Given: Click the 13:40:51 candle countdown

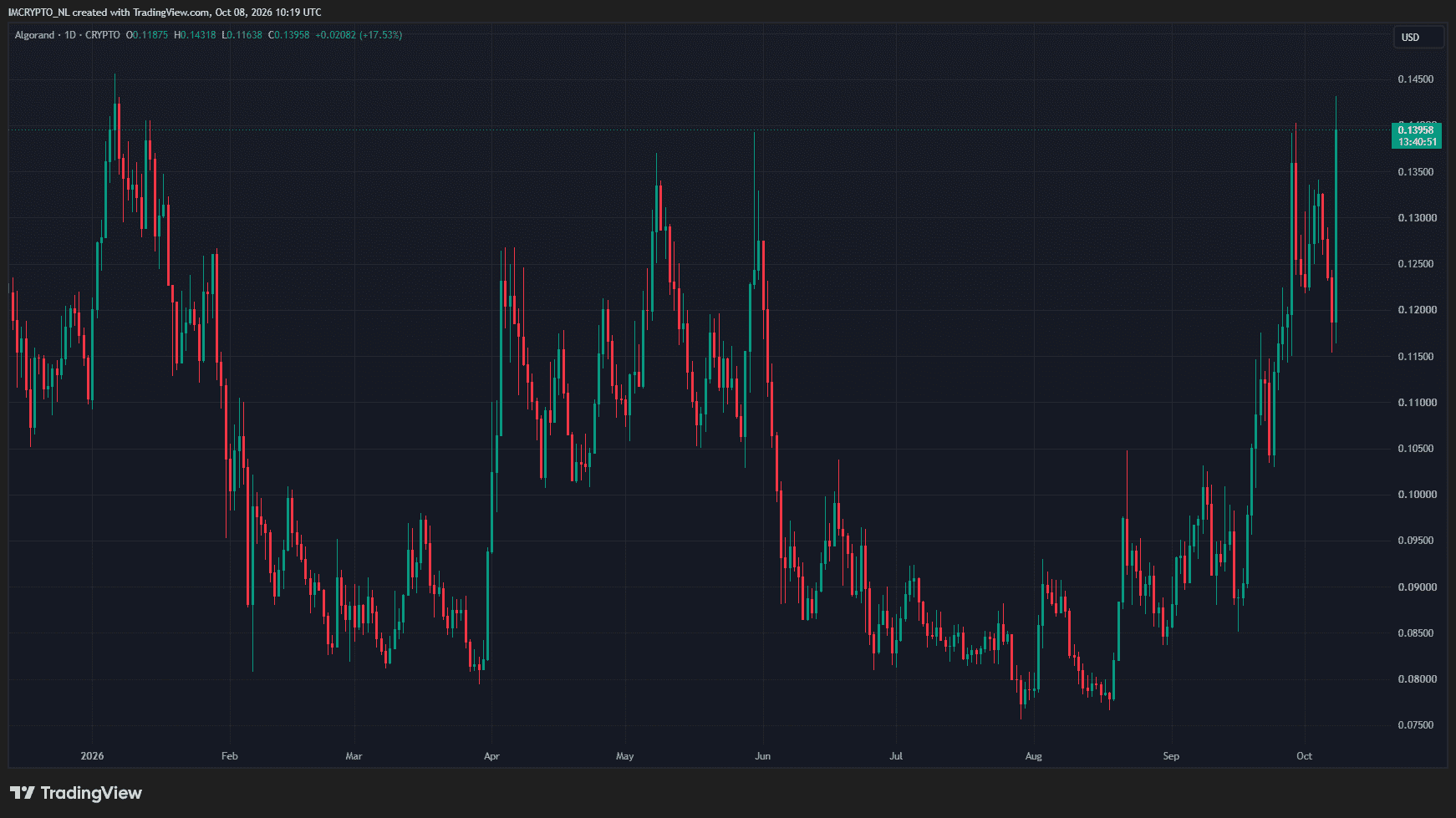Looking at the screenshot, I should pyautogui.click(x=1418, y=142).
